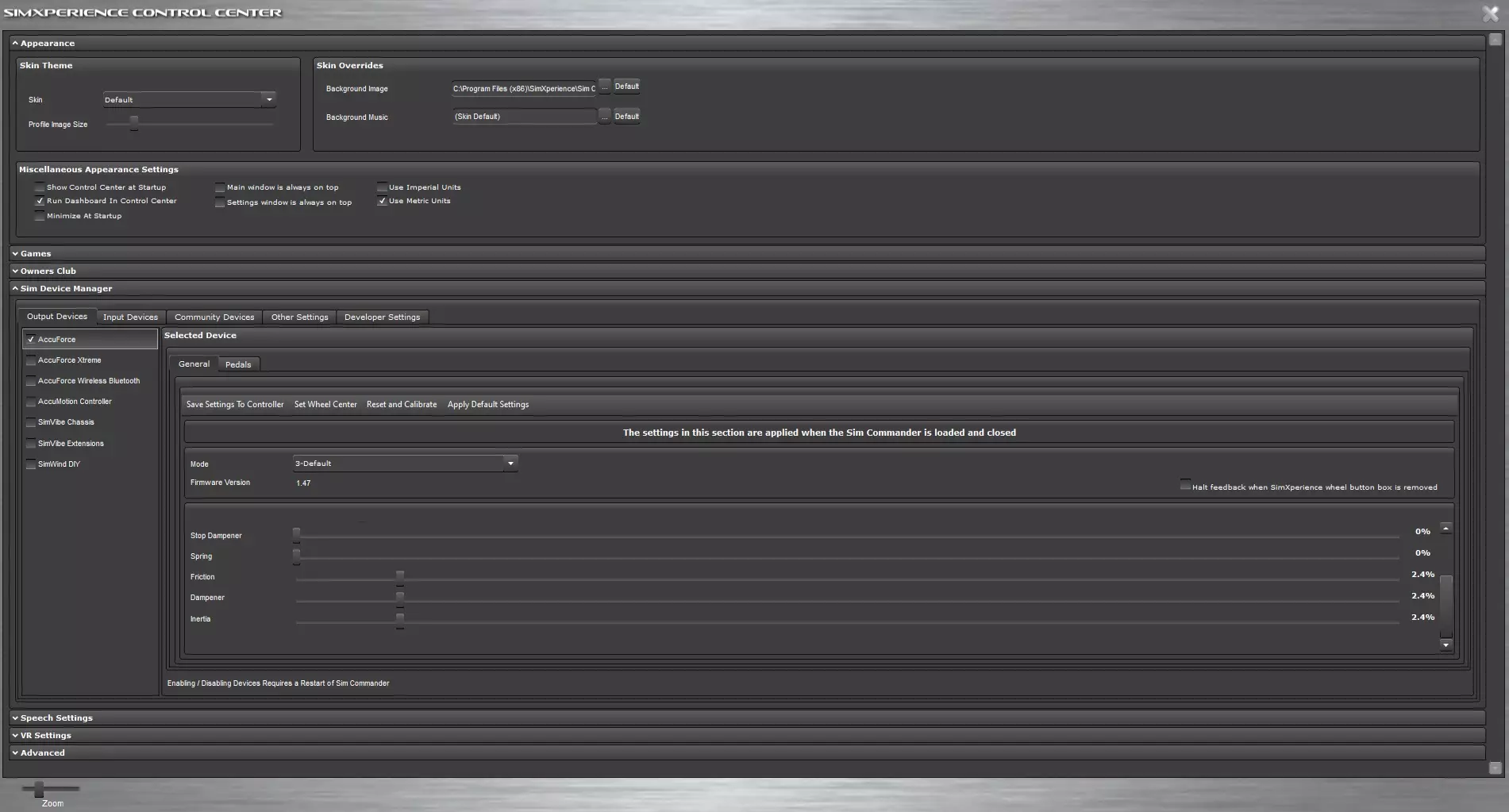
Task: Disable the AccuForce output device
Action: (31, 340)
